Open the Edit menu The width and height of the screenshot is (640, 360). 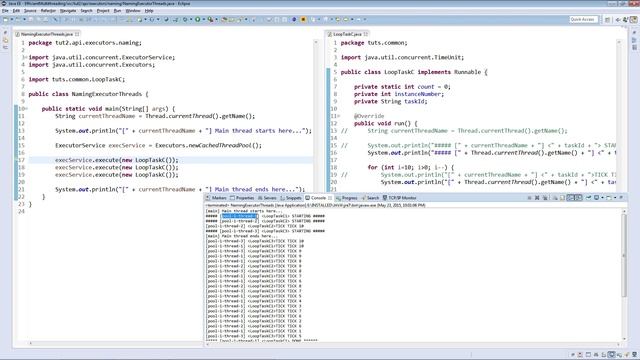coord(16,11)
